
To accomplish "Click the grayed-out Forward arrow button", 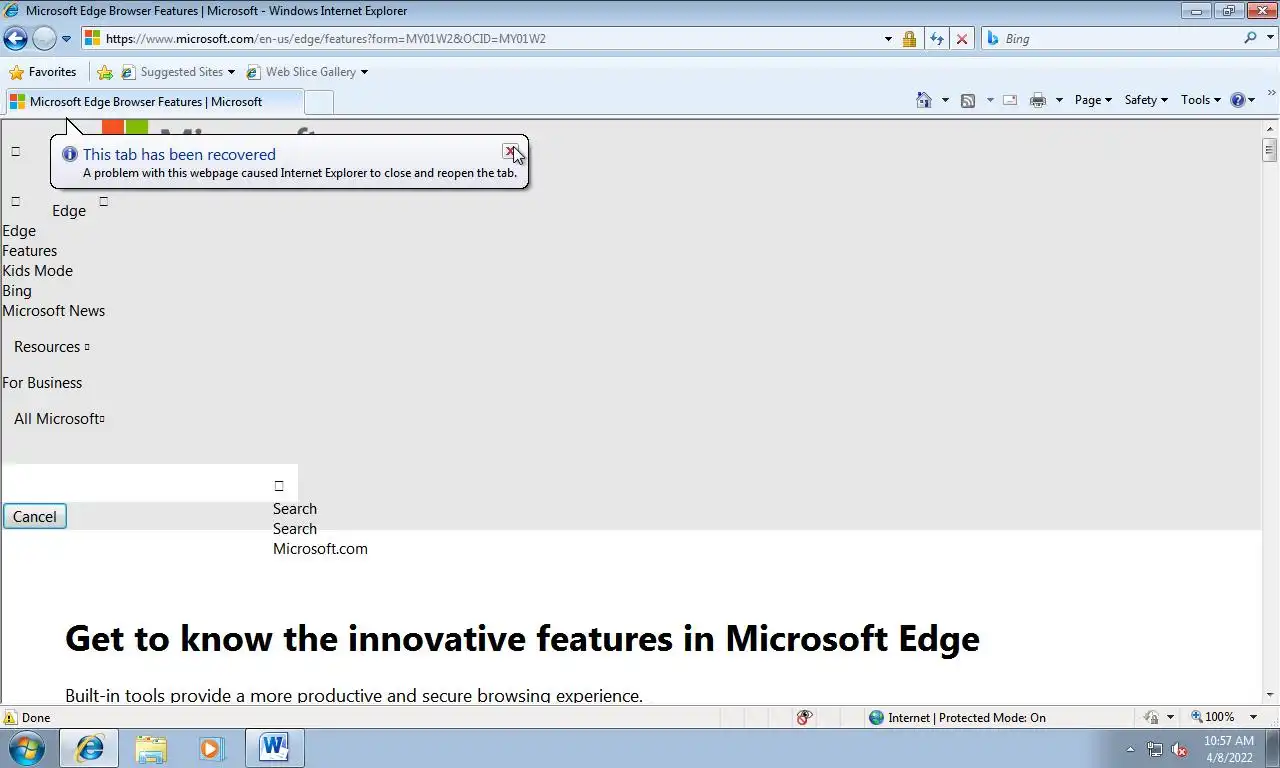I will [44, 39].
